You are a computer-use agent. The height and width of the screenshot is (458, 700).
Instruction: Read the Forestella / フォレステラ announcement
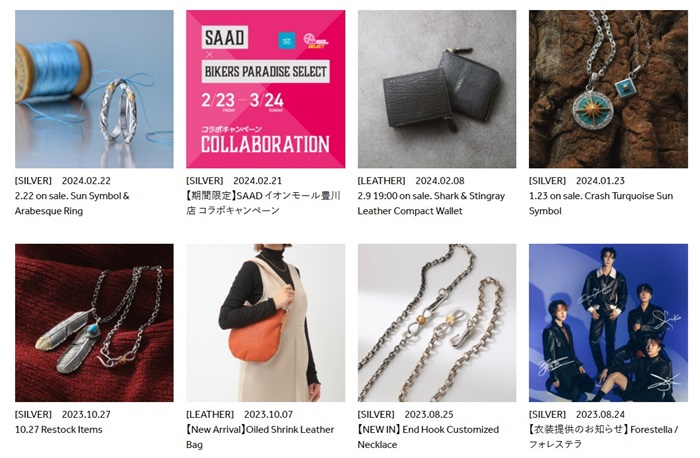(603, 437)
